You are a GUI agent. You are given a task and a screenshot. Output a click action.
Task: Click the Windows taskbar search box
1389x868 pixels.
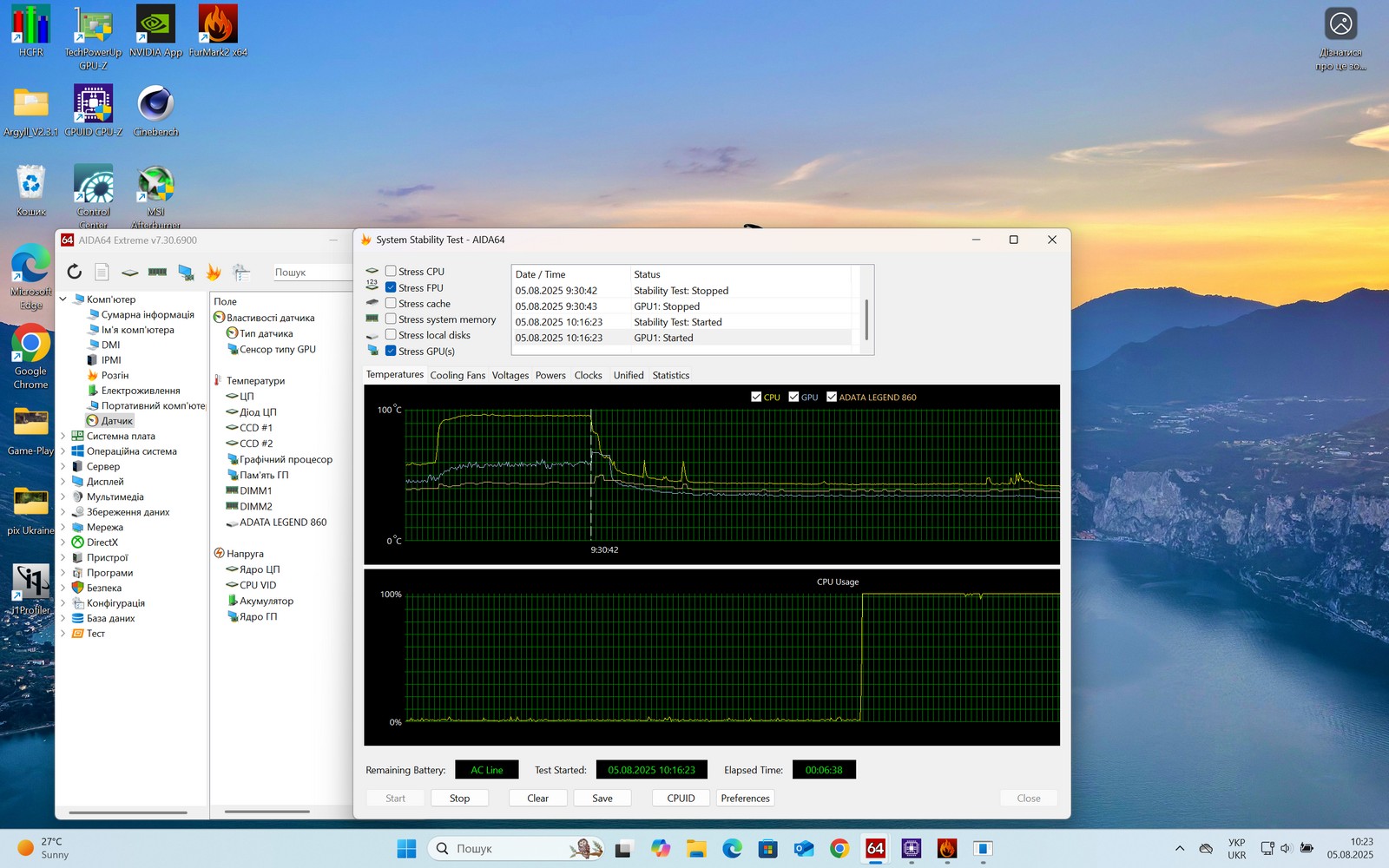(516, 848)
